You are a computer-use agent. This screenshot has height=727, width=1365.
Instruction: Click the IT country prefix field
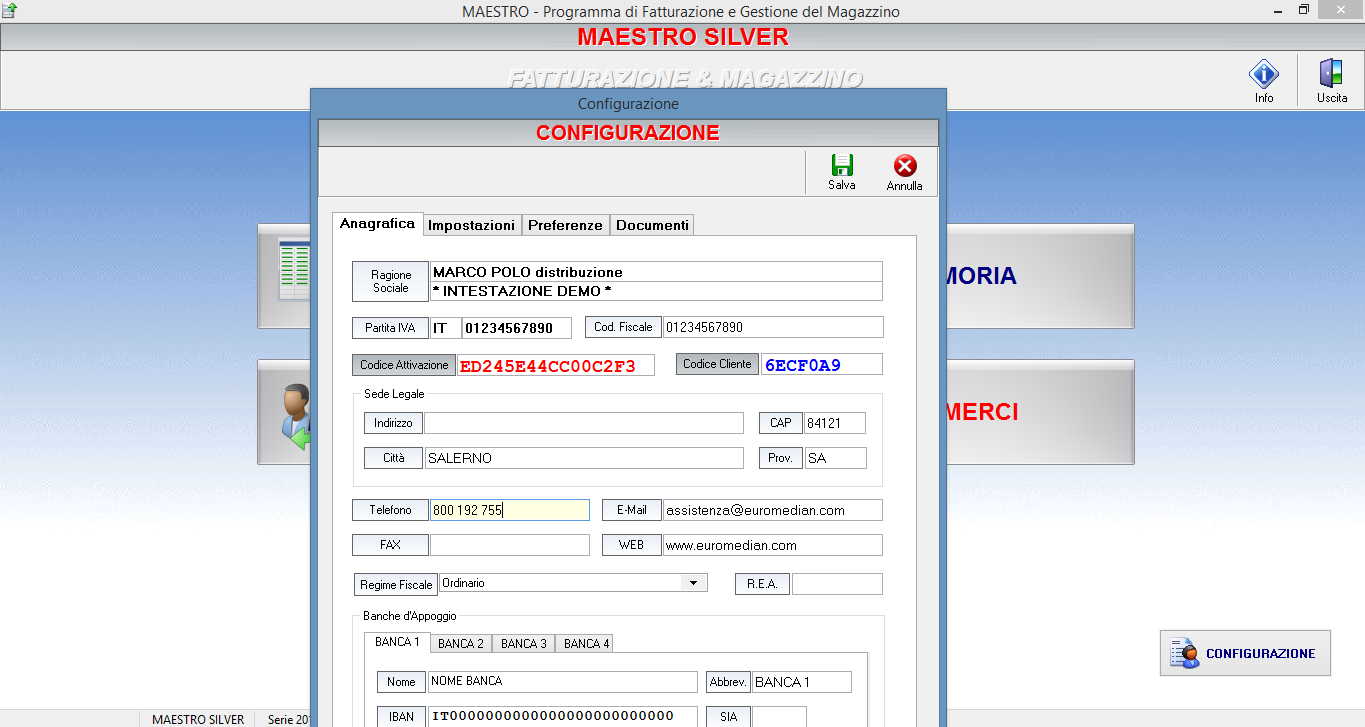[445, 328]
